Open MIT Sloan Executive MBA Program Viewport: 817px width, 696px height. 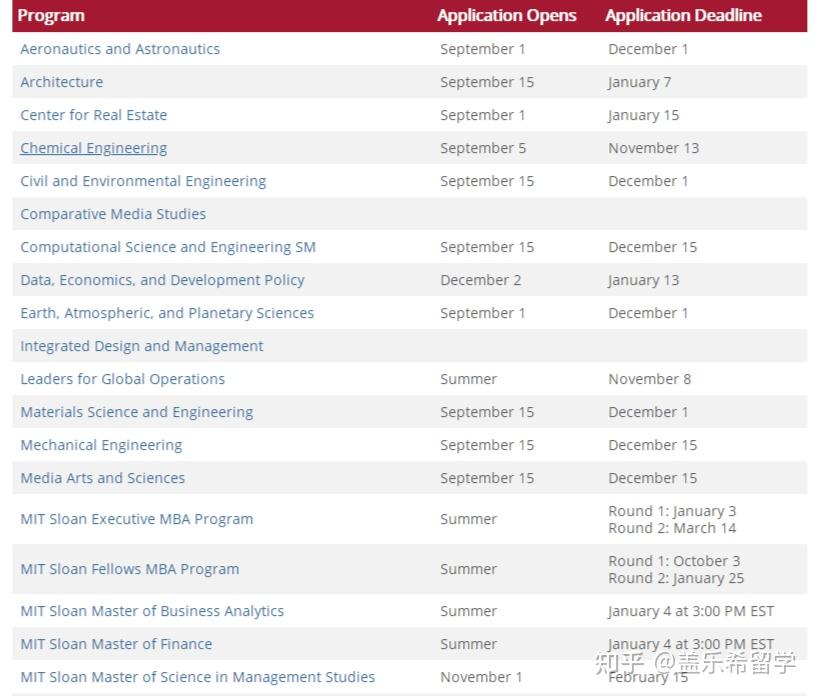(137, 519)
